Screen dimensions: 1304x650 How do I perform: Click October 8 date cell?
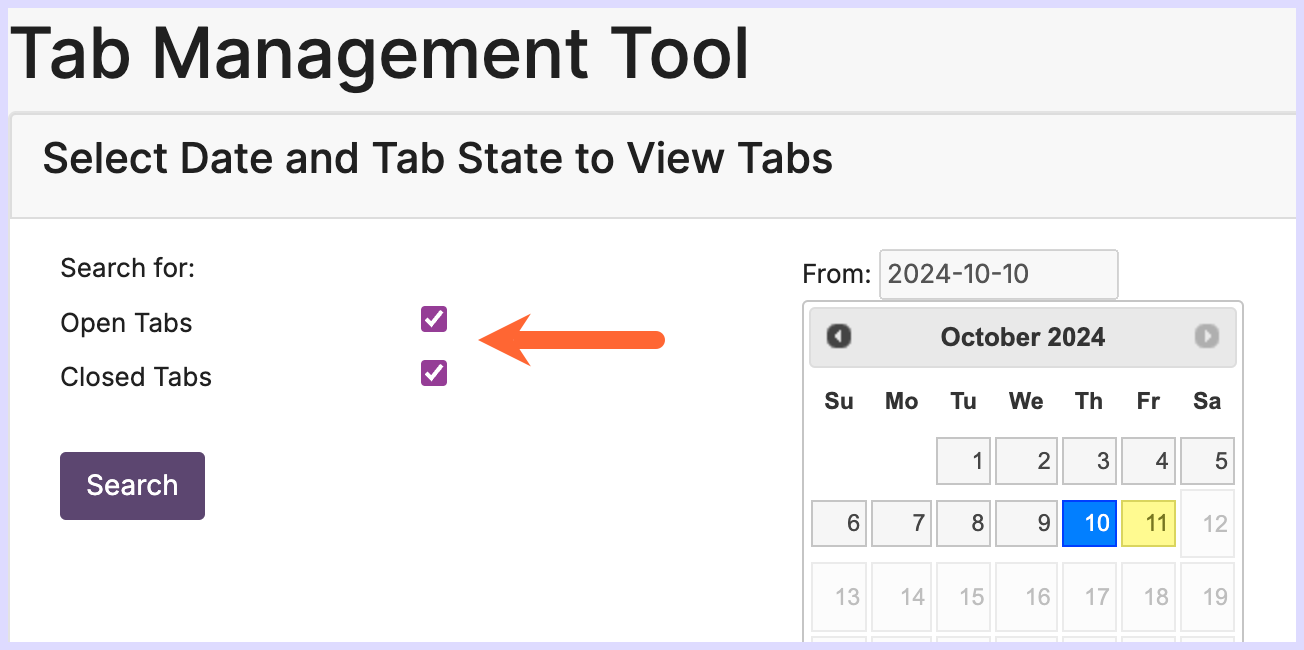(963, 523)
